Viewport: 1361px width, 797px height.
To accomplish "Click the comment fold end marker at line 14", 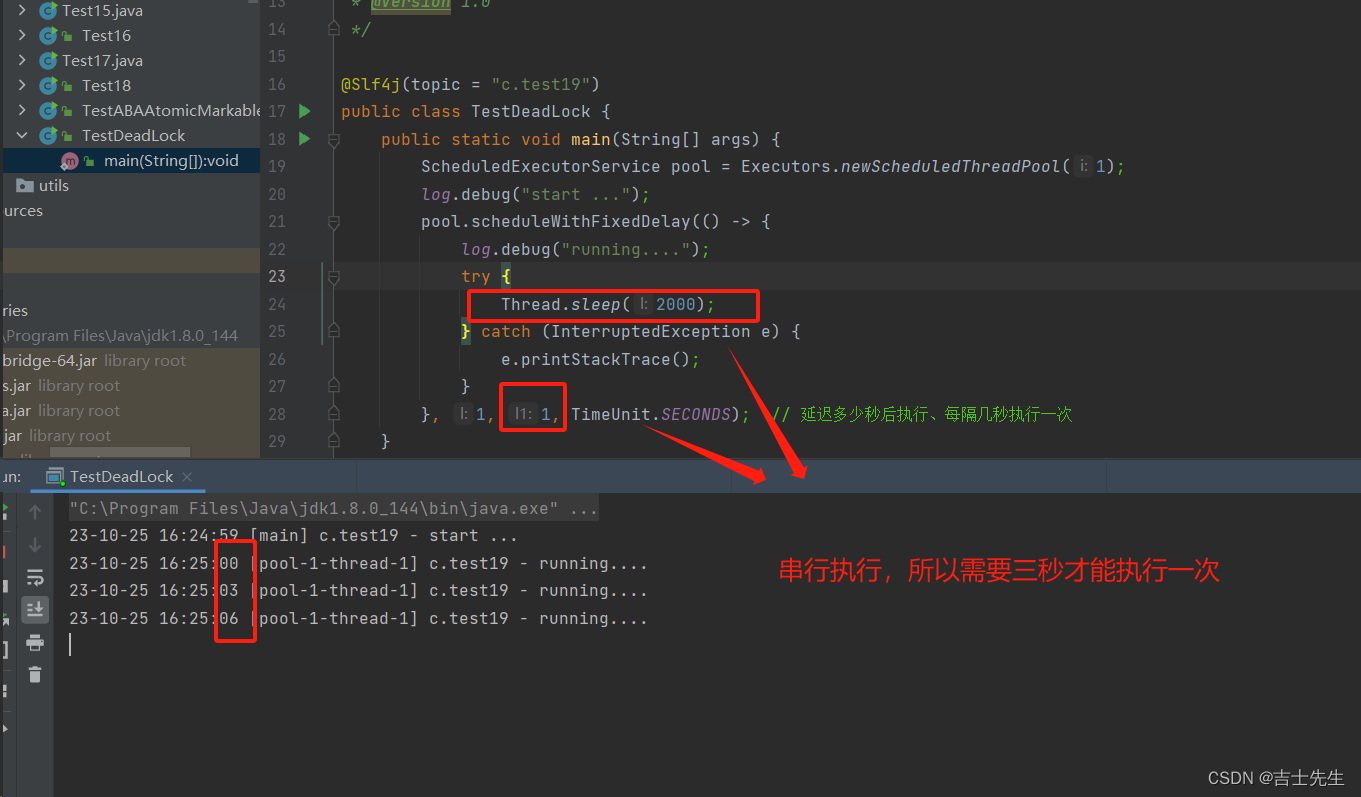I will point(335,29).
